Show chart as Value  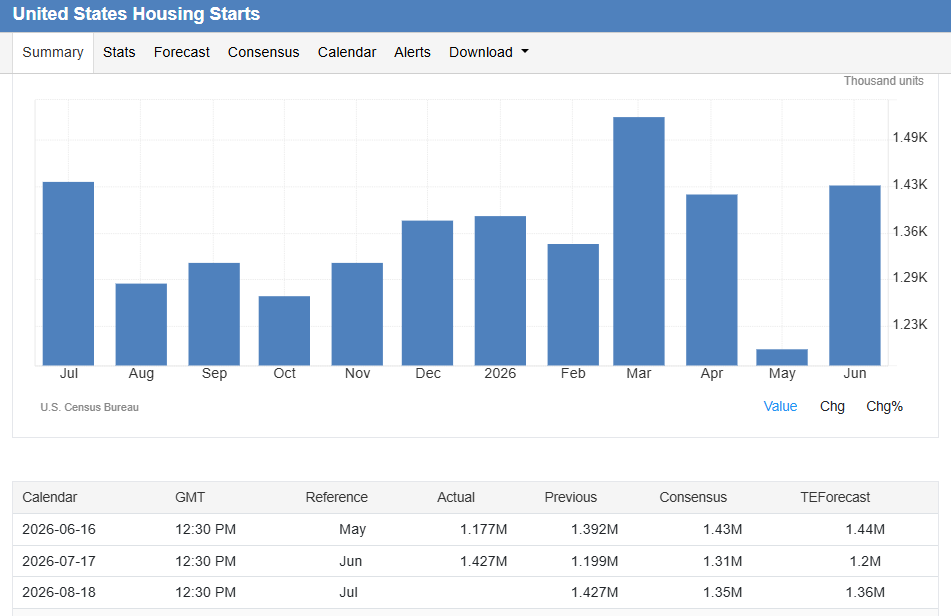[780, 406]
